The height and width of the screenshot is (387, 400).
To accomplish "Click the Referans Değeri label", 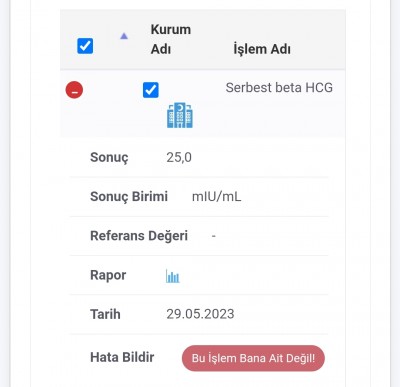I will point(139,236).
